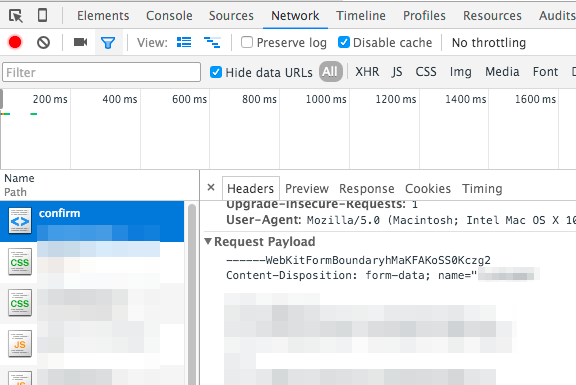Activate the inspect element cursor icon
Image resolution: width=576 pixels, height=385 pixels.
coord(16,16)
